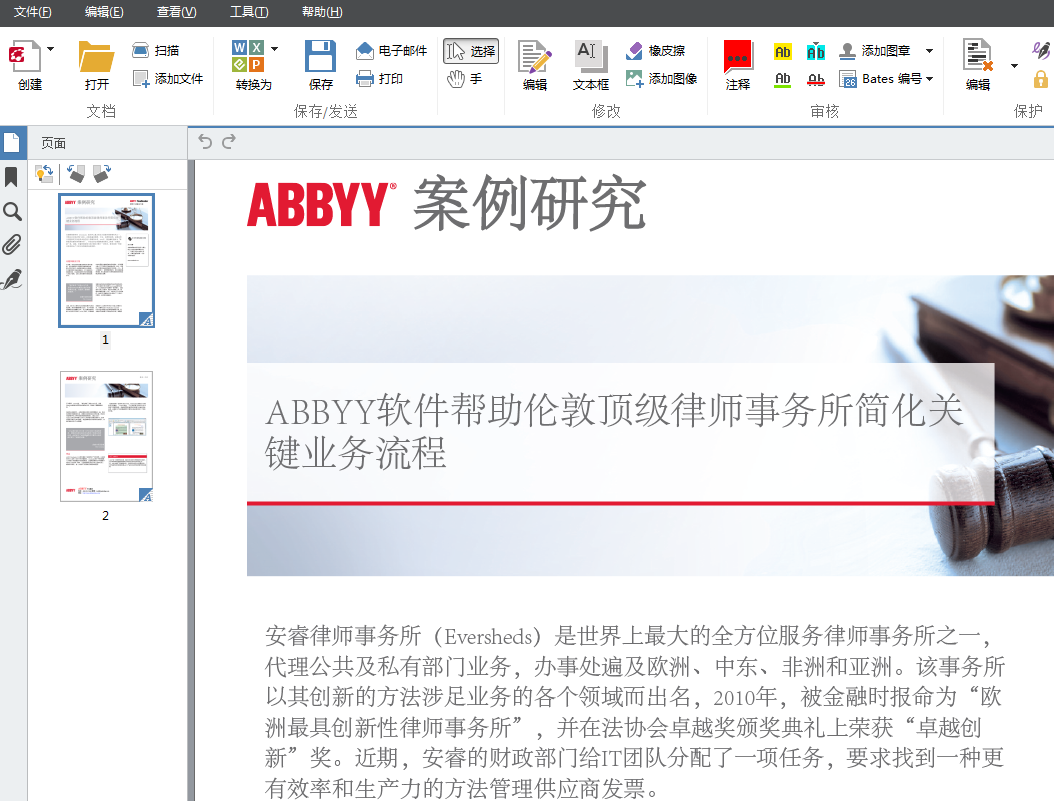Send document via 电子邮件
Screen dimensions: 1054x801
click(x=391, y=48)
